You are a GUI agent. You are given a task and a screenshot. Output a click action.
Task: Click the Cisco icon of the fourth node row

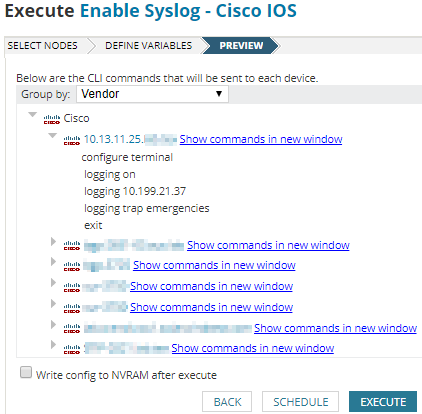click(x=72, y=287)
